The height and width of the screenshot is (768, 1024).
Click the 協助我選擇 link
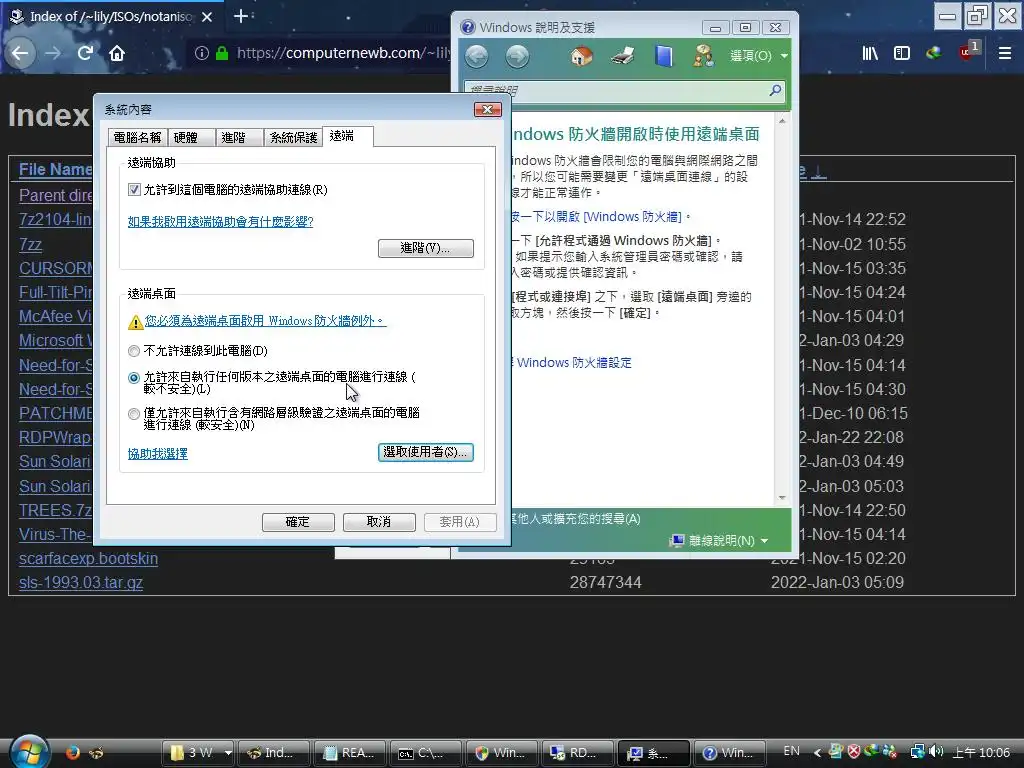pyautogui.click(x=157, y=453)
